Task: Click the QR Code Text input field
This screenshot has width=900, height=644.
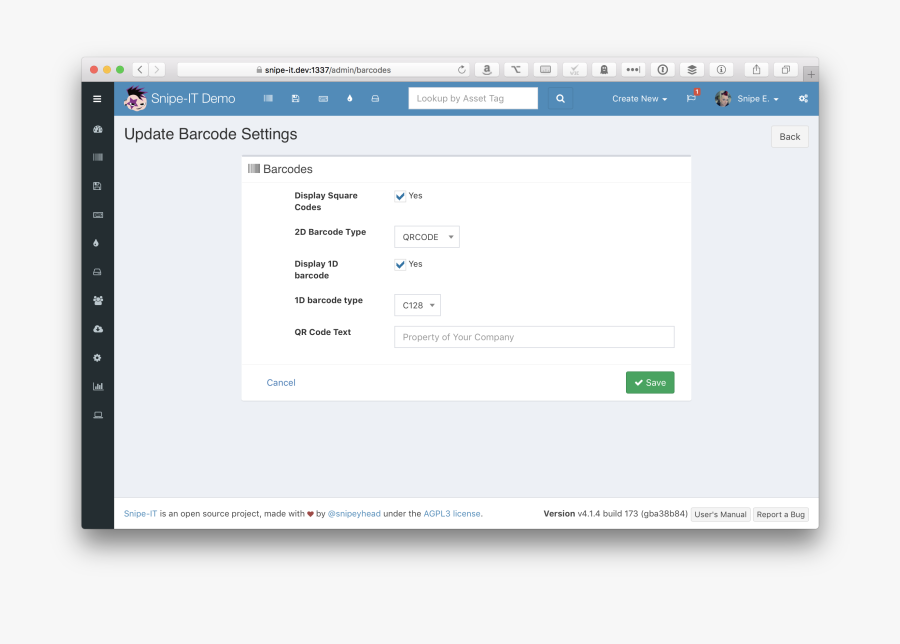Action: tap(534, 337)
